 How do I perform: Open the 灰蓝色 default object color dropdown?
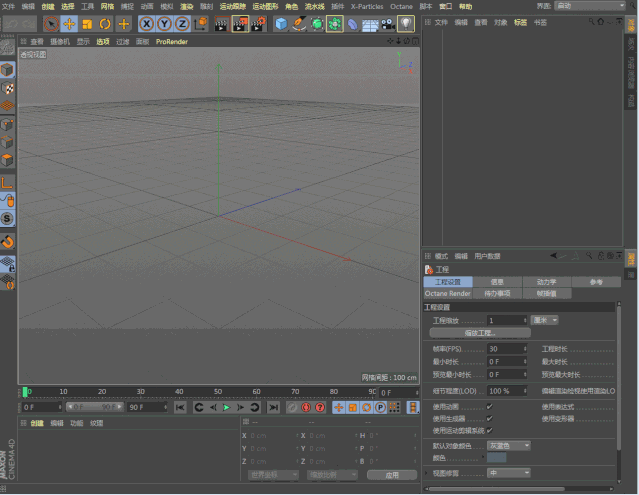(x=509, y=446)
